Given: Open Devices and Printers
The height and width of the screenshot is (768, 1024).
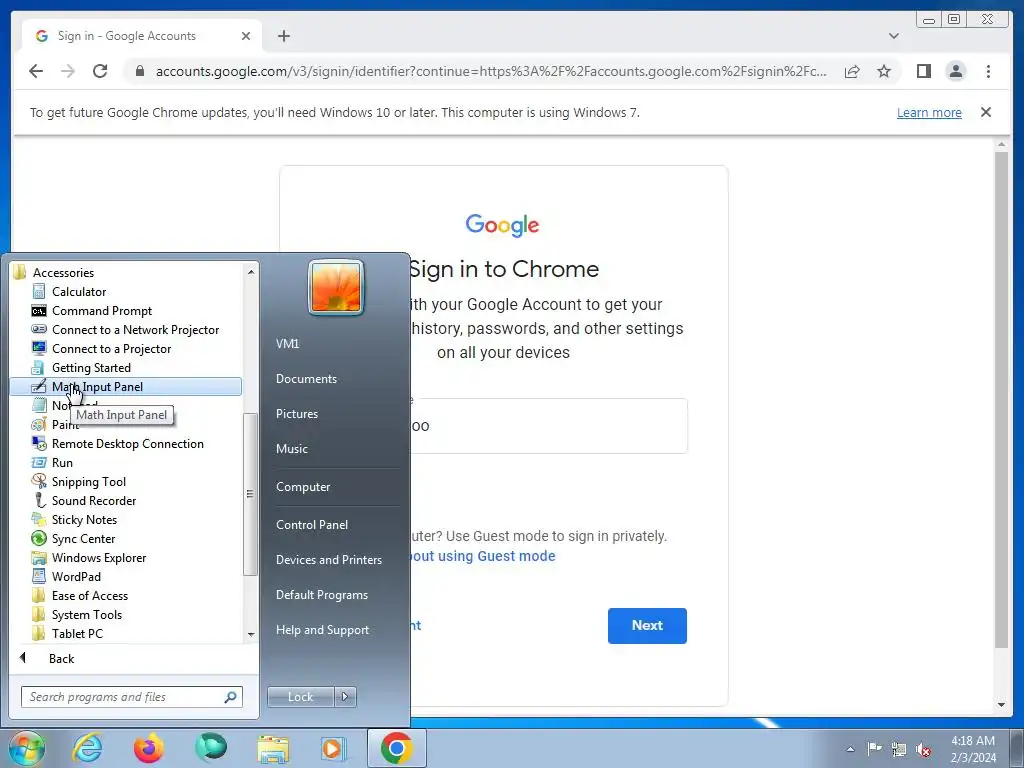Looking at the screenshot, I should point(328,560).
